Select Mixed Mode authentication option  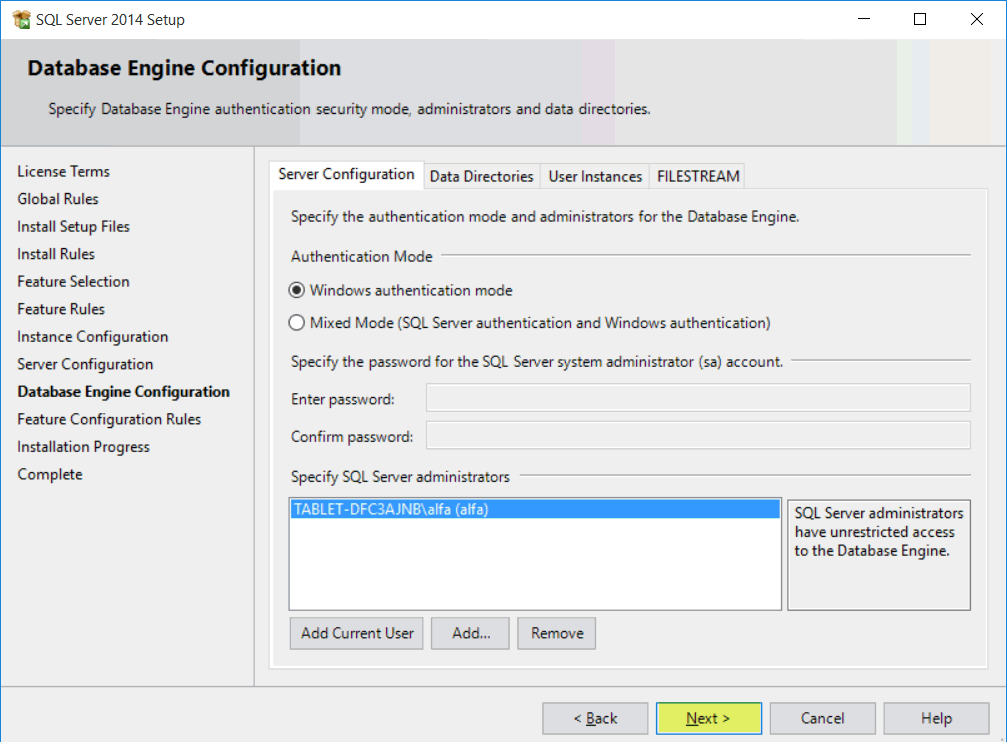(529, 322)
